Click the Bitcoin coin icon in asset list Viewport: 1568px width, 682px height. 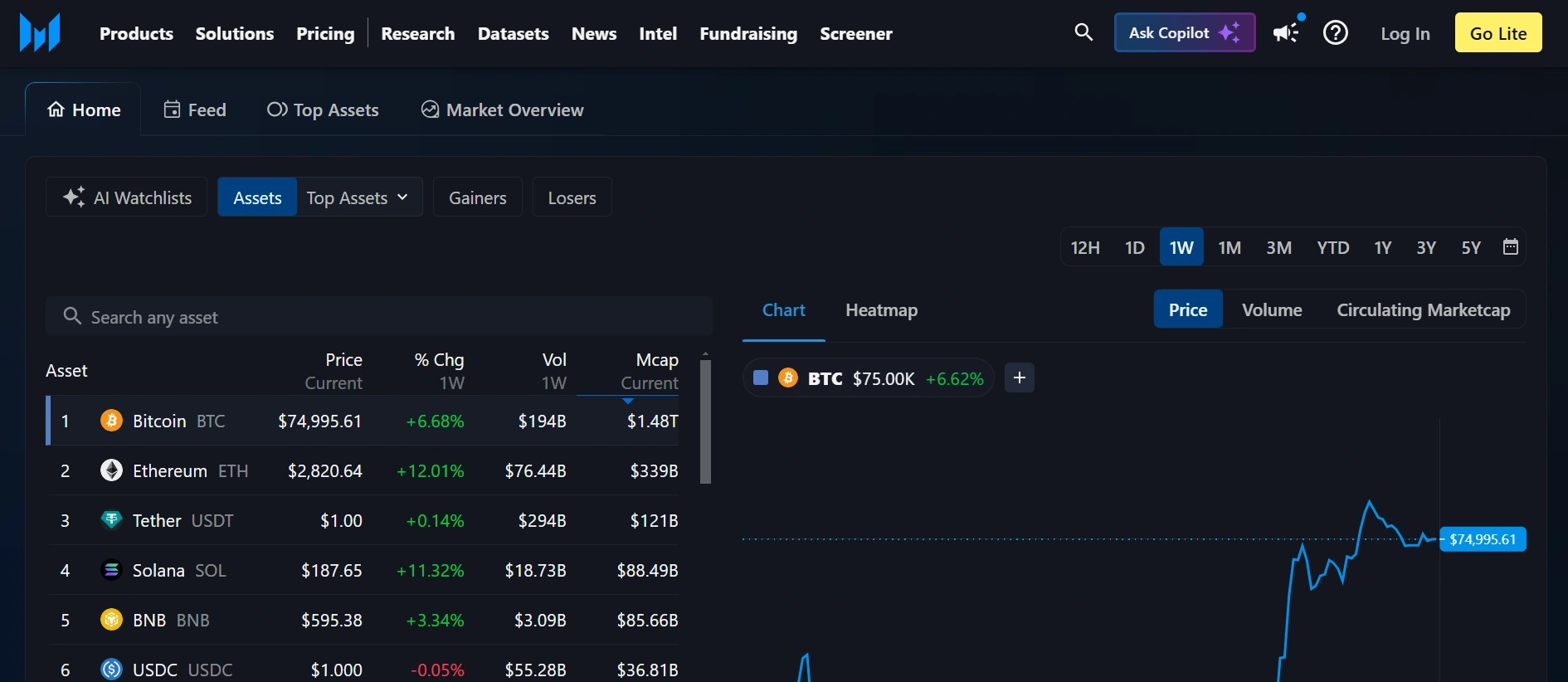point(111,421)
